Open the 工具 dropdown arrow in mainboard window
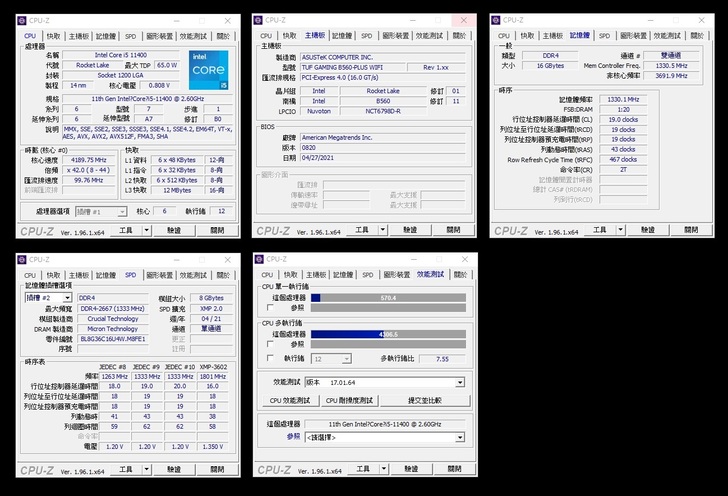This screenshot has height=496, width=728. click(383, 229)
